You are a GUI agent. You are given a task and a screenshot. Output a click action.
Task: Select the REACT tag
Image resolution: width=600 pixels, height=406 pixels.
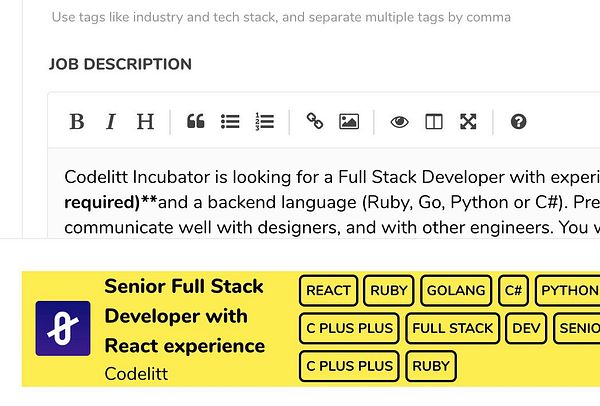[328, 291]
